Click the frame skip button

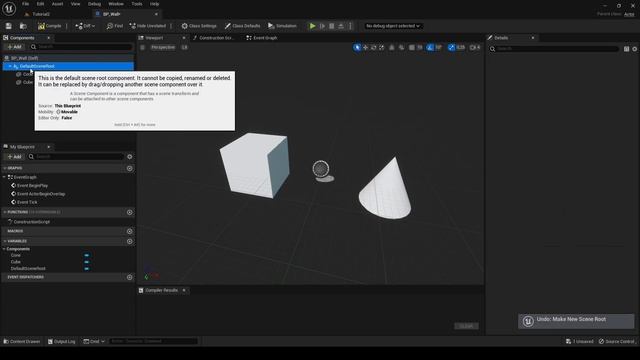pos(322,26)
